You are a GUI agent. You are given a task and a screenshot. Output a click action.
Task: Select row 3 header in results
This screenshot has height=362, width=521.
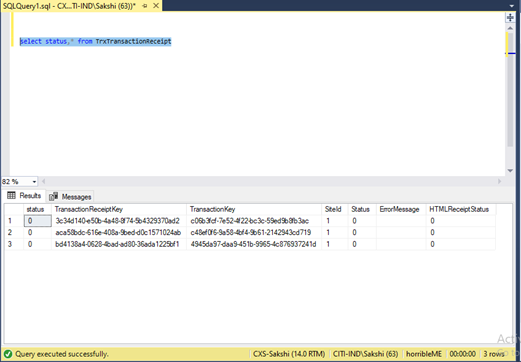point(14,244)
